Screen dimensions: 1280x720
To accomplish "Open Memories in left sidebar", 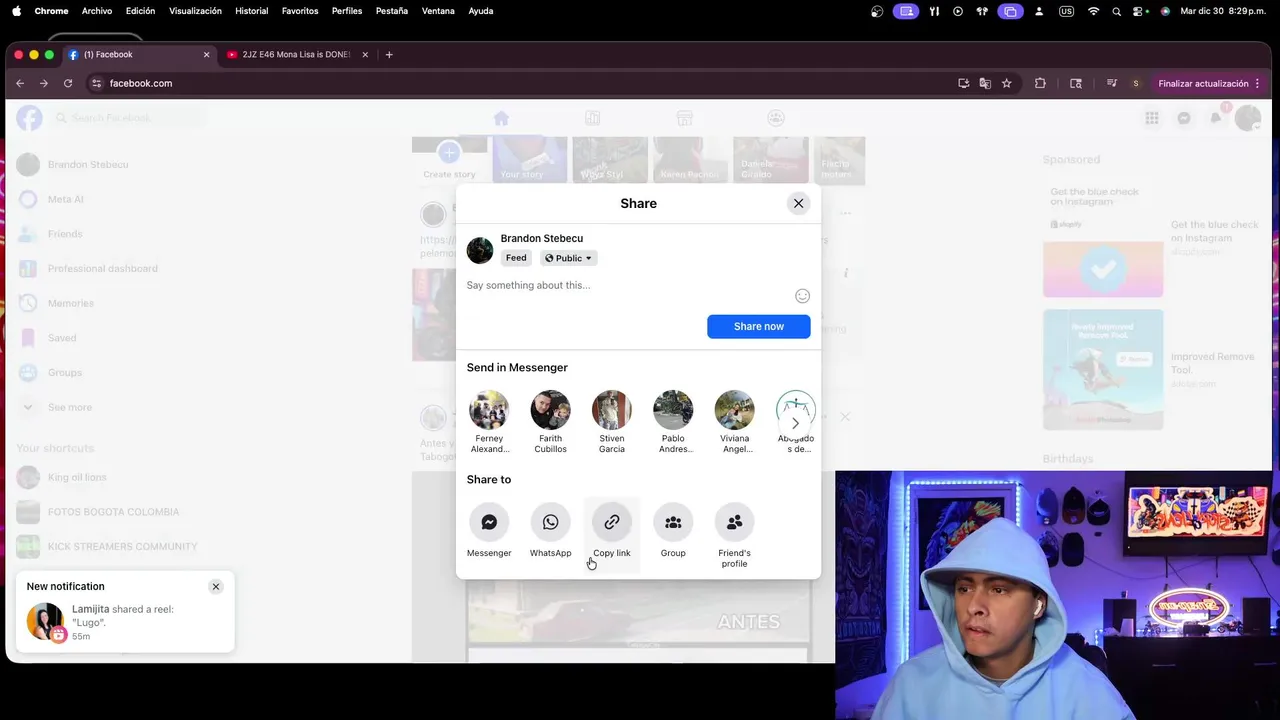I will click(70, 303).
